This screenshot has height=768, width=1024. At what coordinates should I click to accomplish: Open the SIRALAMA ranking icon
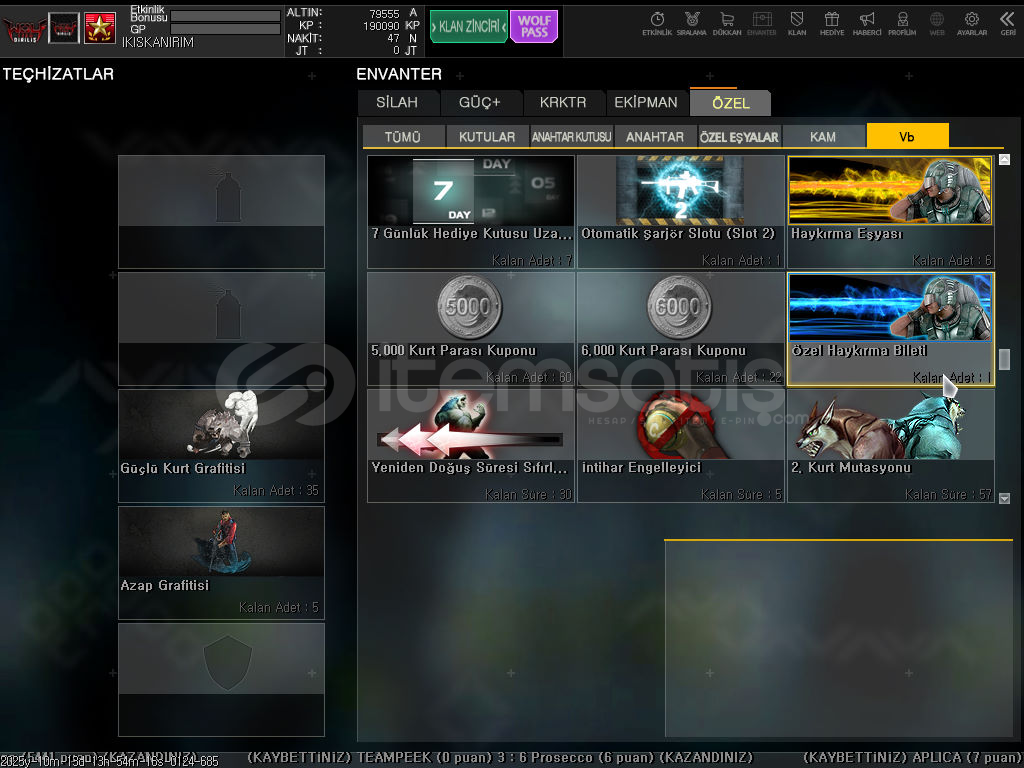point(692,24)
